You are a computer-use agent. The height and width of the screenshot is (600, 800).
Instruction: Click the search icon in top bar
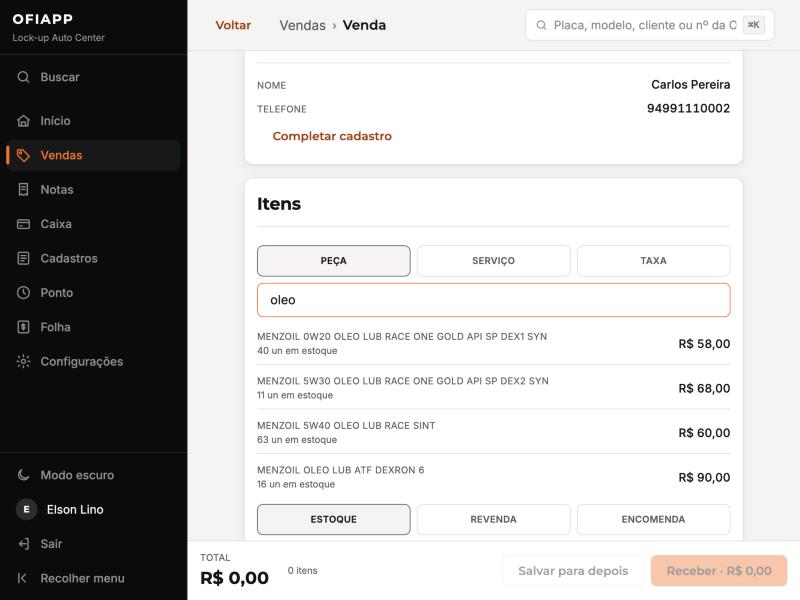point(541,25)
